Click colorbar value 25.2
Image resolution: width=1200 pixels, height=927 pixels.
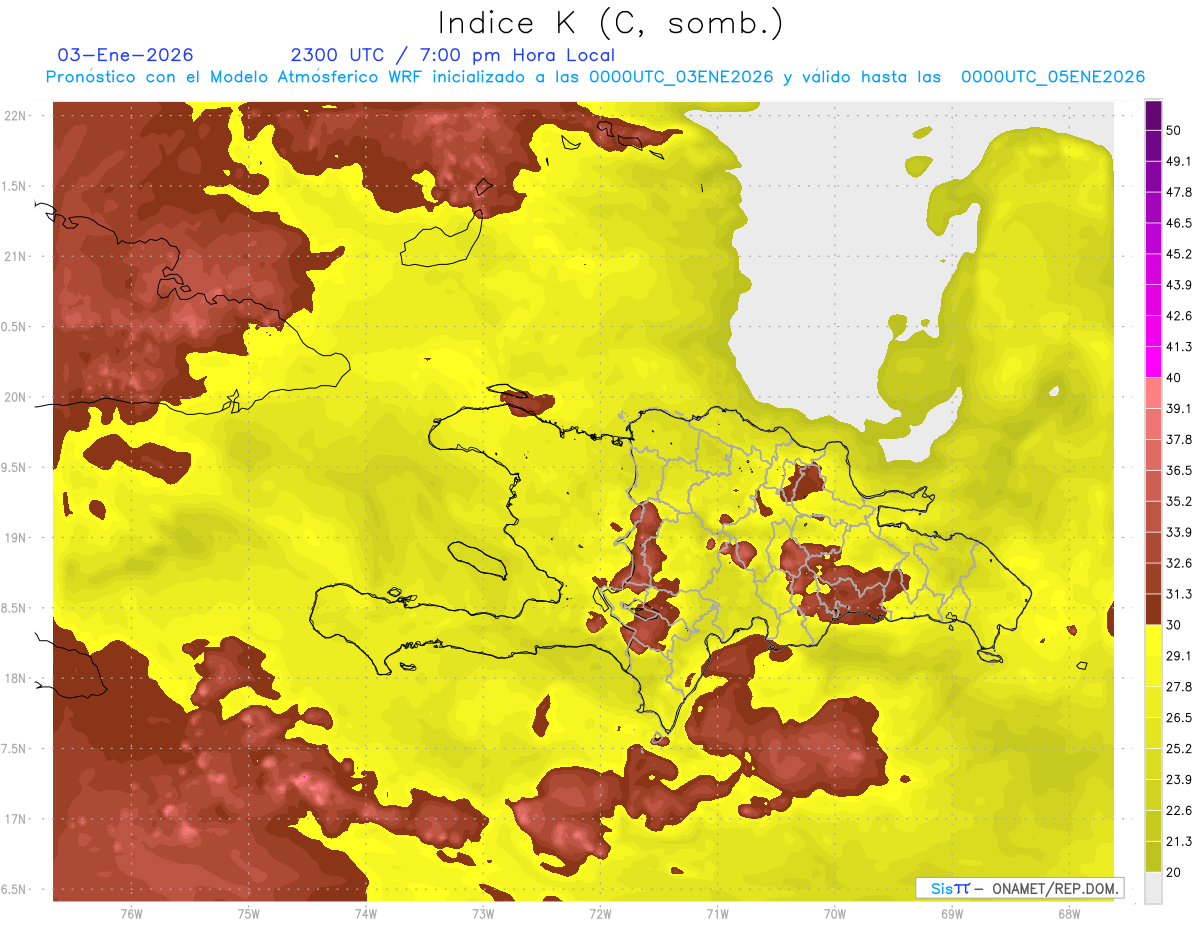tap(1178, 749)
